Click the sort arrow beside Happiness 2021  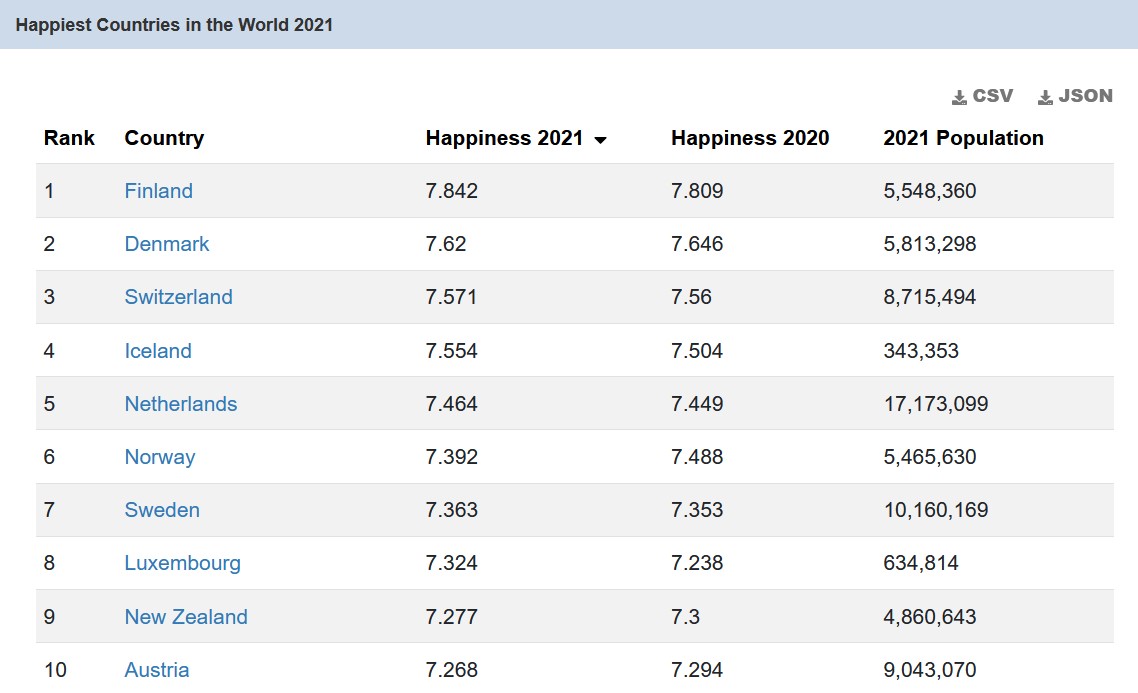pyautogui.click(x=600, y=140)
